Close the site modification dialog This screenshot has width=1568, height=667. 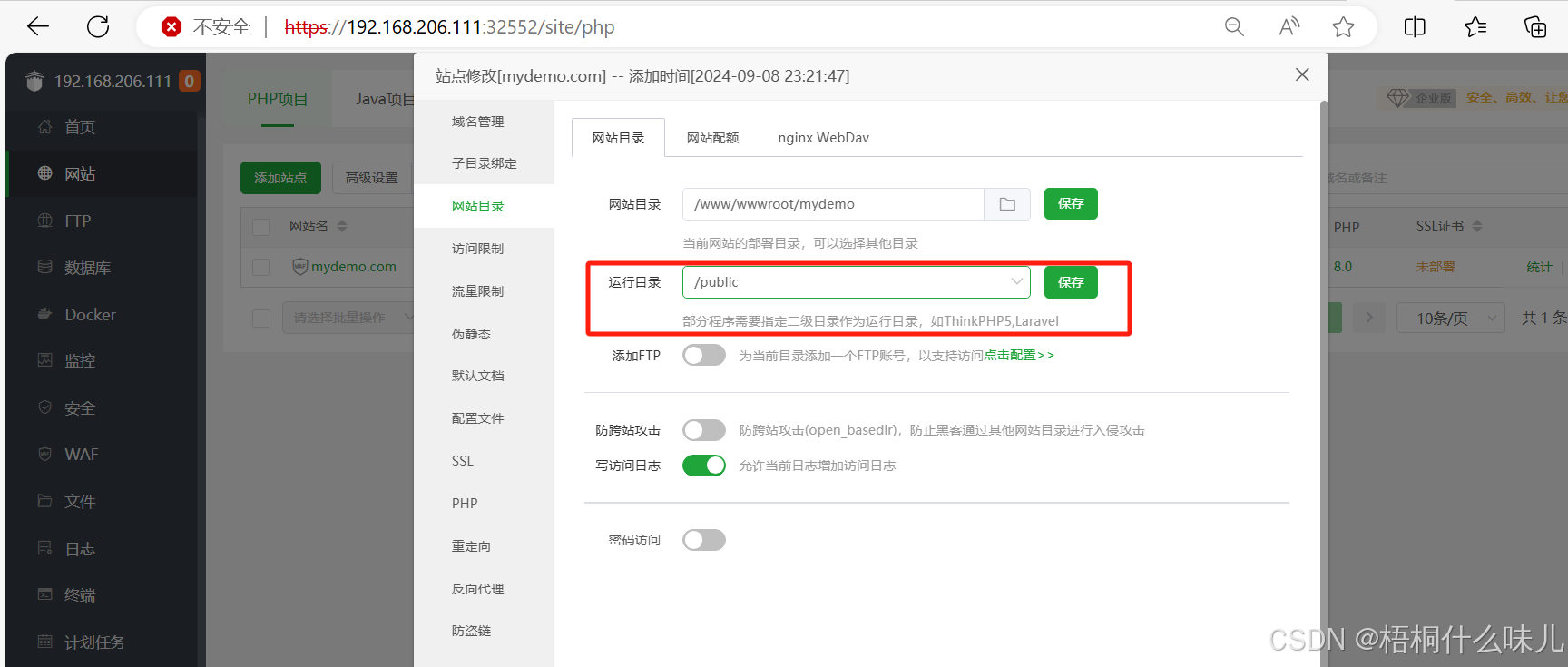tap(1302, 74)
